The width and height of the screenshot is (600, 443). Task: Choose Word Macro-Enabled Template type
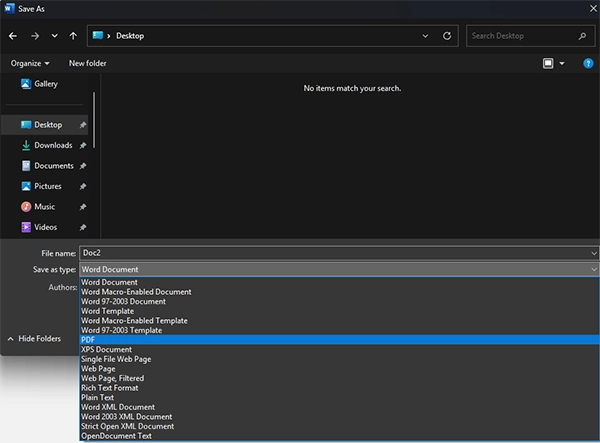339,321
